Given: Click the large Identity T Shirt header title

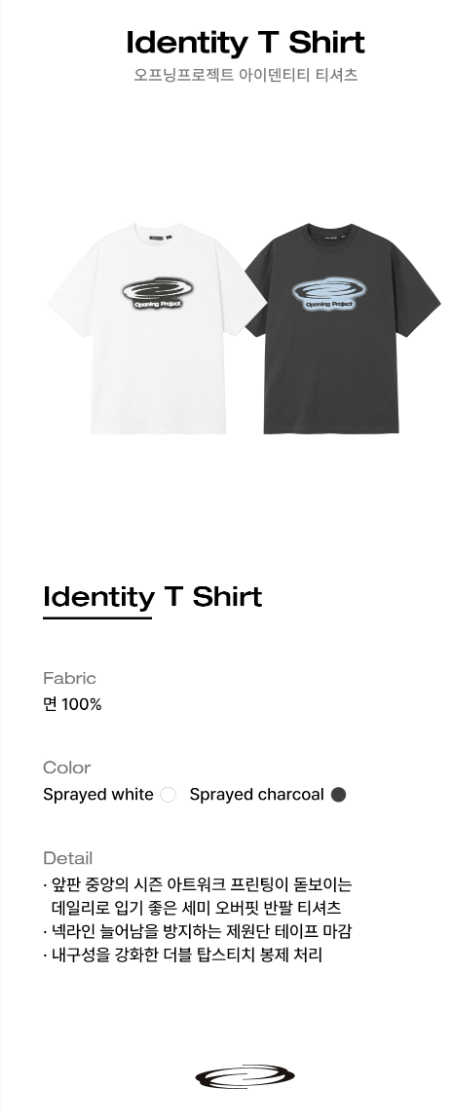Looking at the screenshot, I should click(x=245, y=43).
